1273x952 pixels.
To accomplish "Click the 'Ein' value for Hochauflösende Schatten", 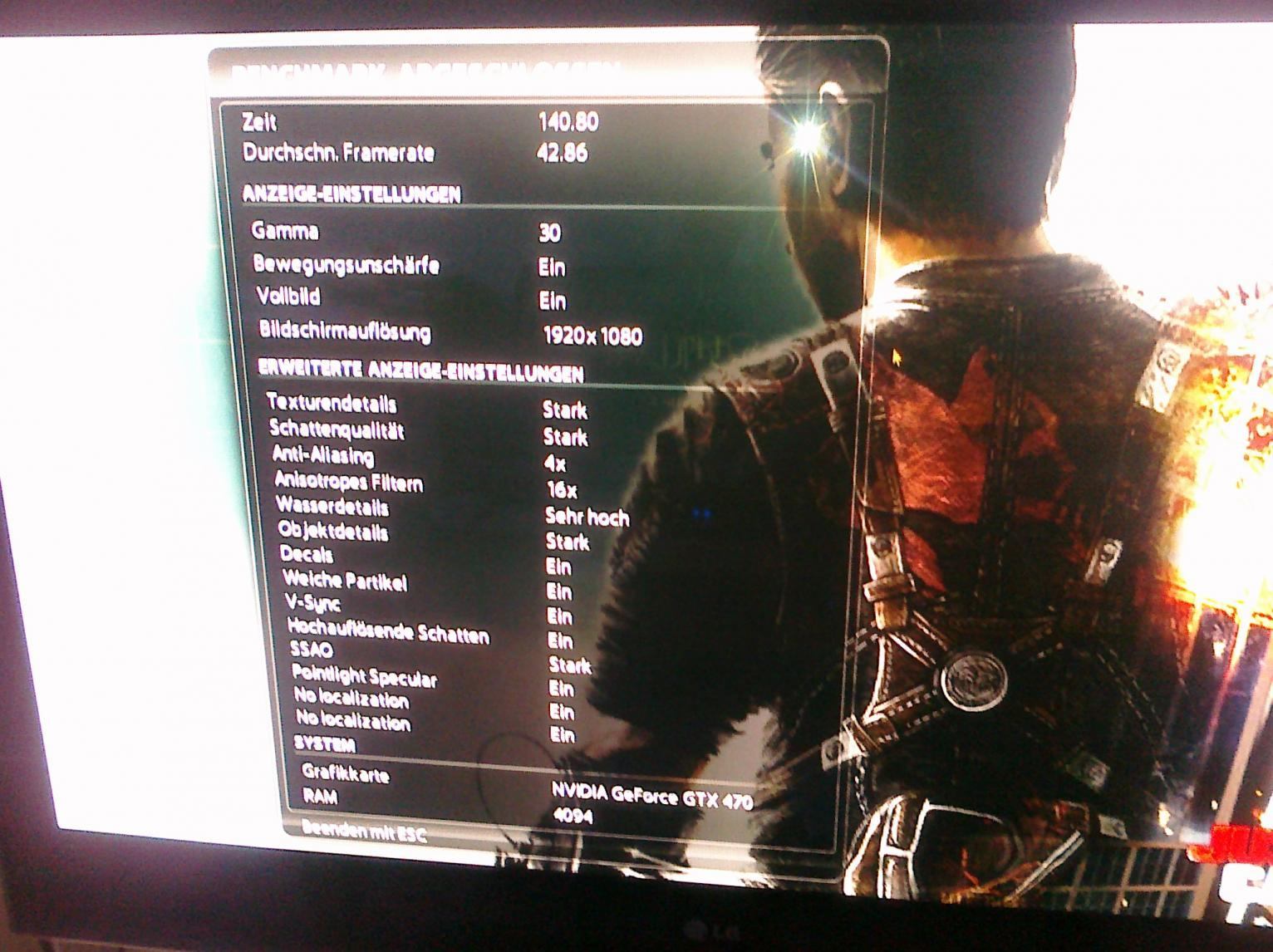I will [561, 640].
